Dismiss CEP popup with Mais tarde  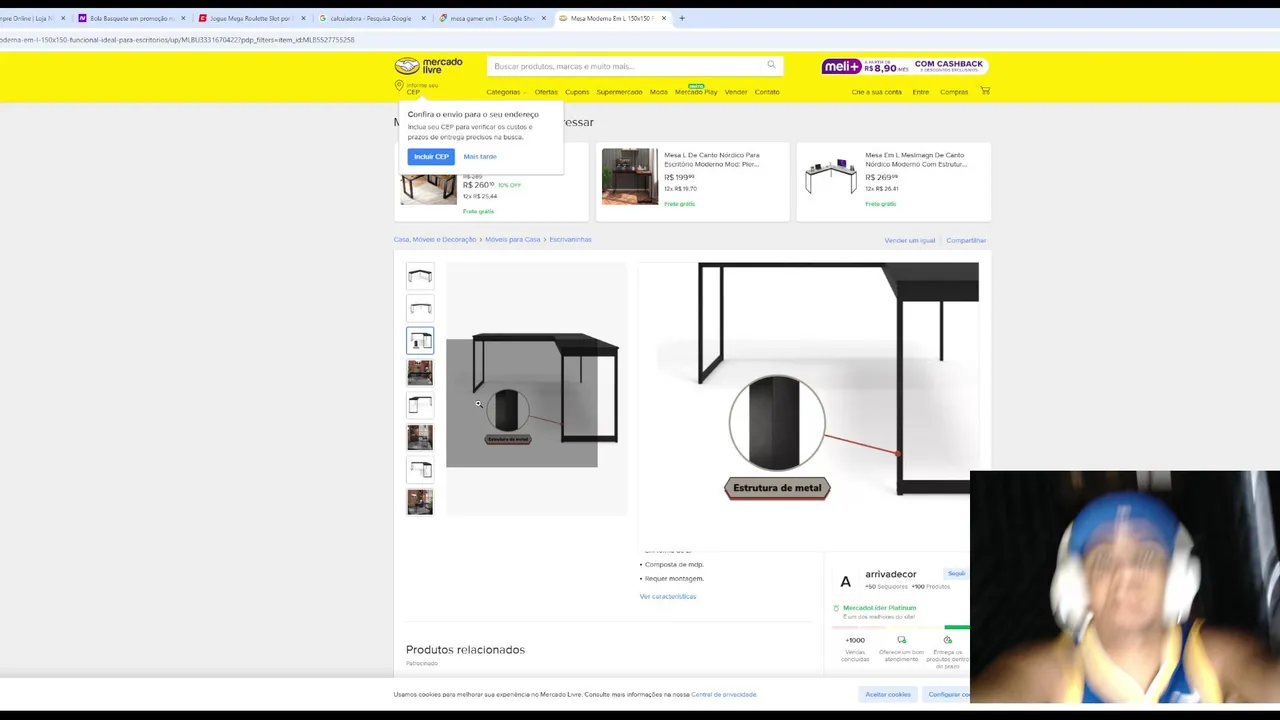point(480,156)
